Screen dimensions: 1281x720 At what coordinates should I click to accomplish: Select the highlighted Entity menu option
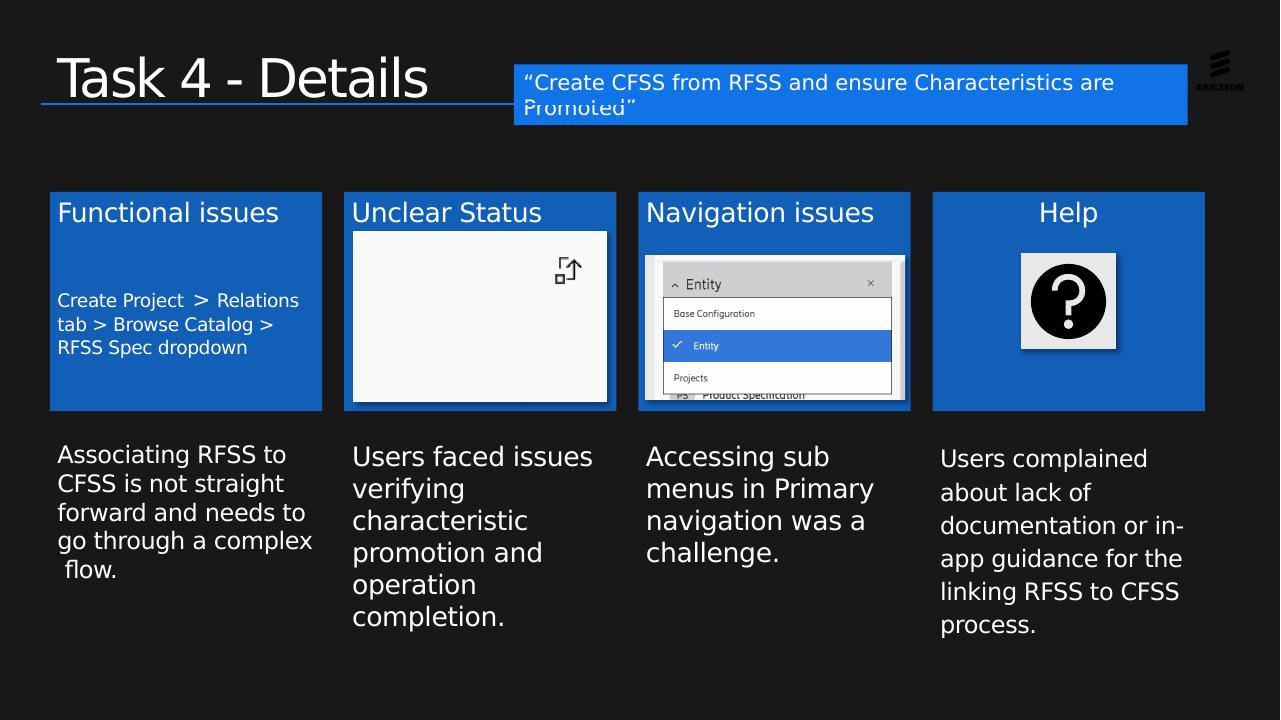tap(777, 346)
